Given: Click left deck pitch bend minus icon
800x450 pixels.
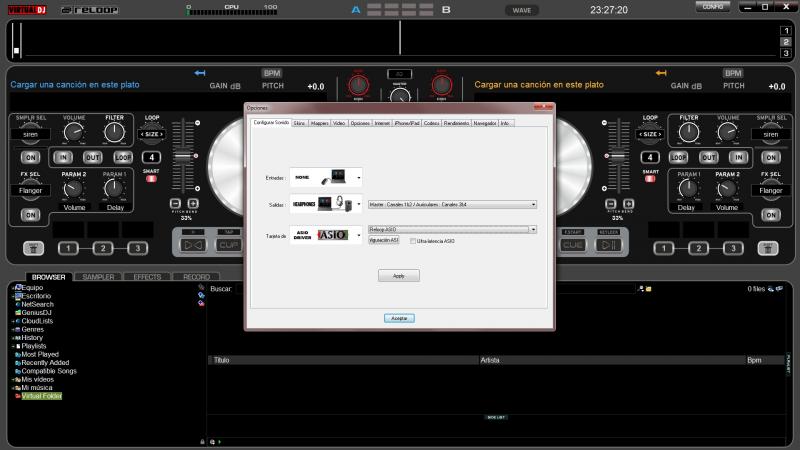Looking at the screenshot, I should 175,204.
